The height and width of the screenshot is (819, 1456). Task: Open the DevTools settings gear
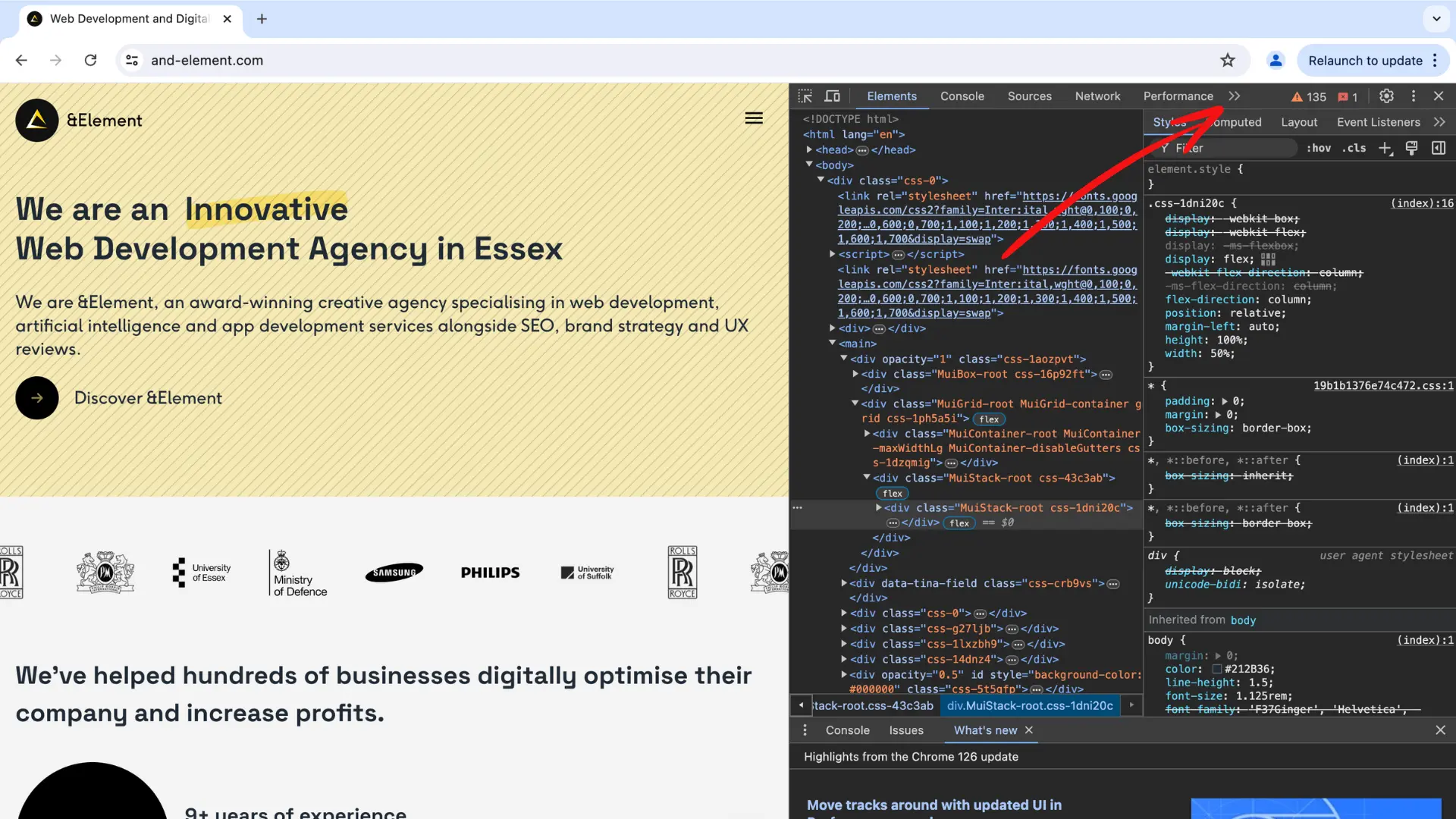point(1386,96)
